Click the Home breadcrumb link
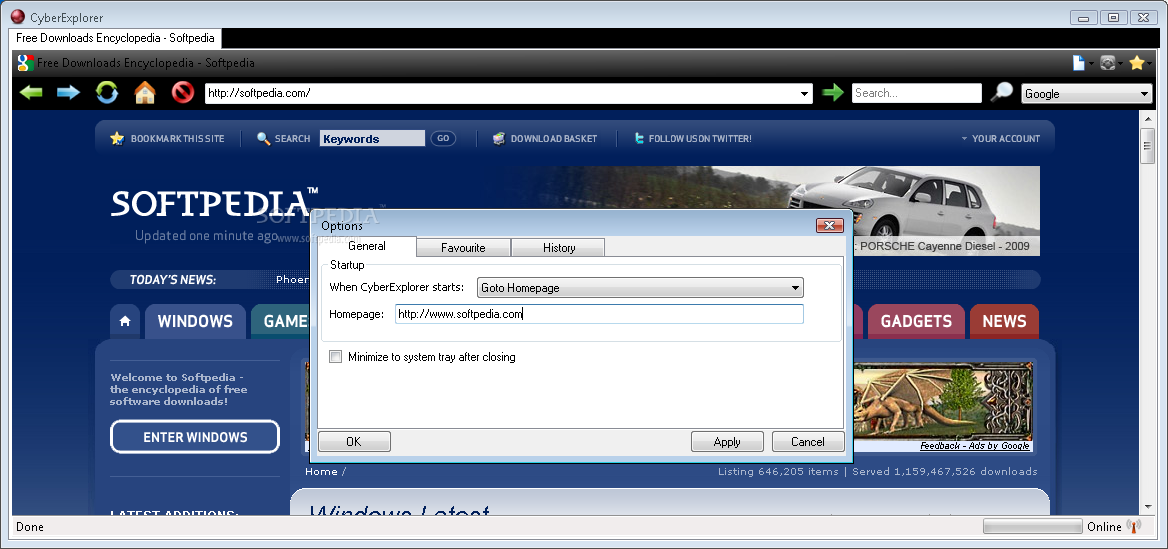Image resolution: width=1168 pixels, height=549 pixels. [x=321, y=472]
